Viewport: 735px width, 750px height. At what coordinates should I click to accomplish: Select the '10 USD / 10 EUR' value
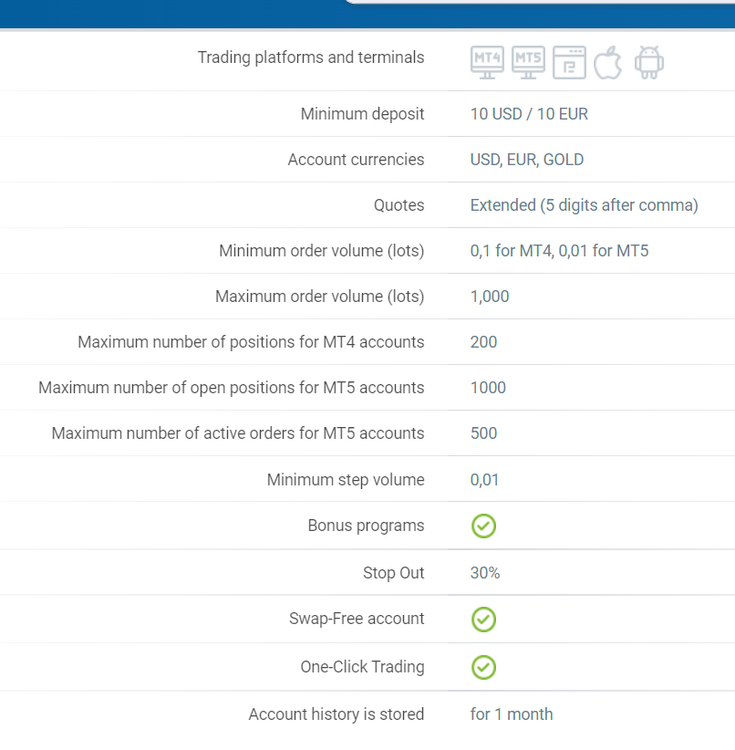529,114
